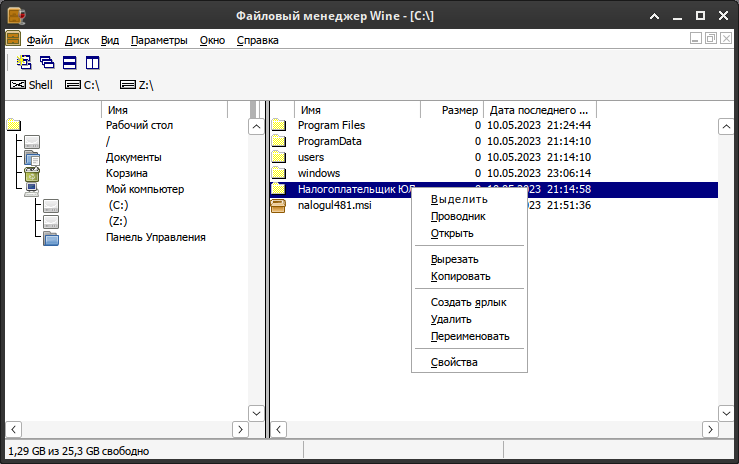
Task: Select Корзина tree label
Action: pos(126,173)
